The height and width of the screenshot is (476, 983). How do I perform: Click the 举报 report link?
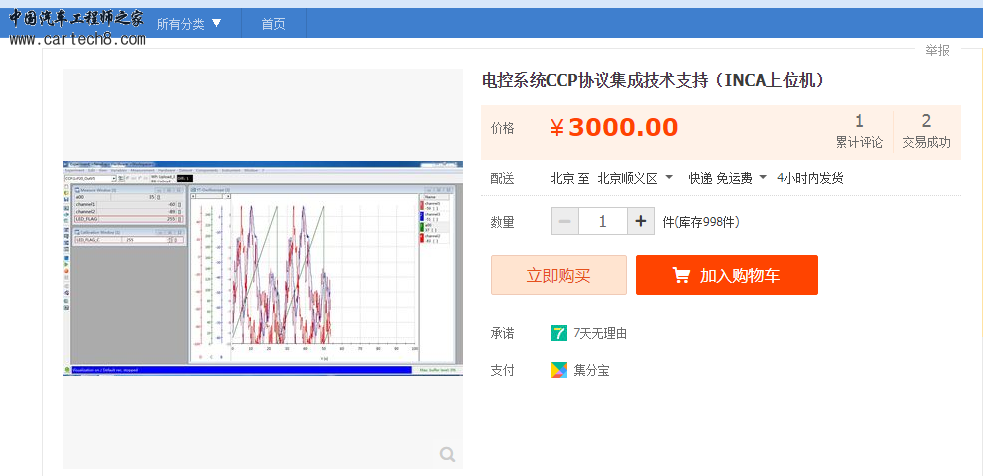pyautogui.click(x=937, y=51)
